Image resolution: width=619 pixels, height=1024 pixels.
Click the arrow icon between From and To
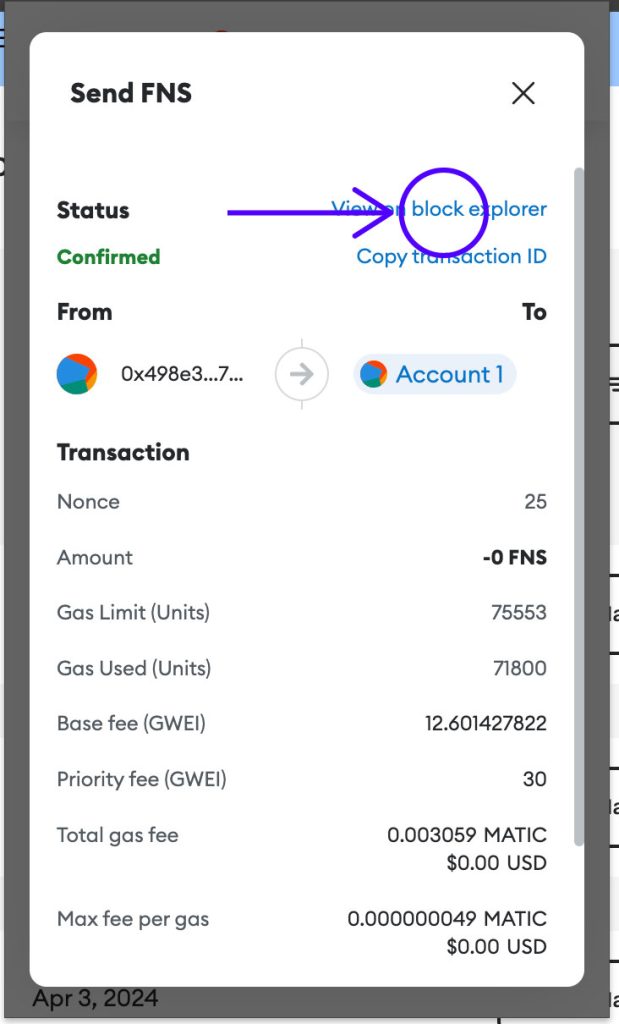coord(302,374)
